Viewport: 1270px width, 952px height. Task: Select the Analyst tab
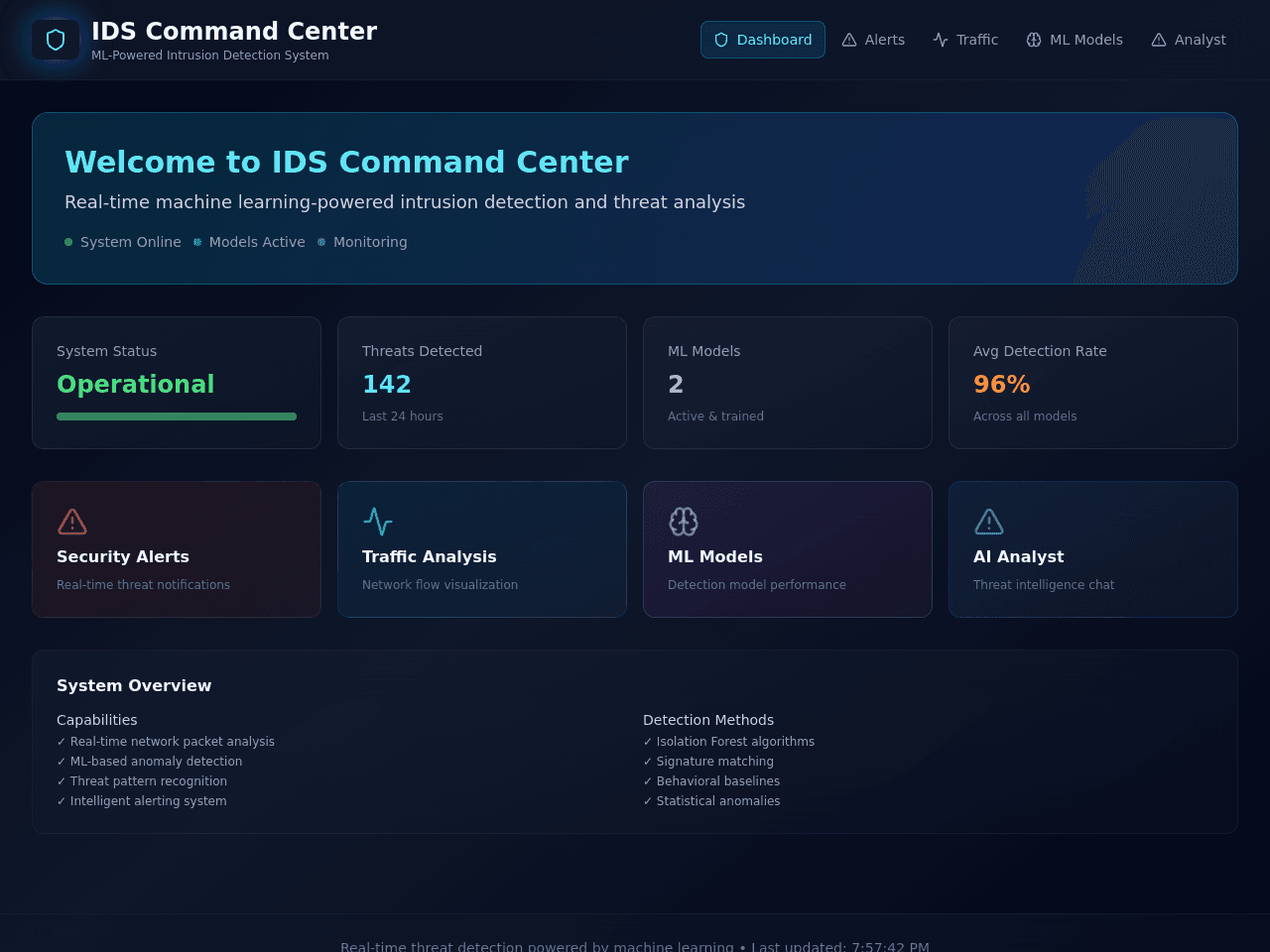1189,40
